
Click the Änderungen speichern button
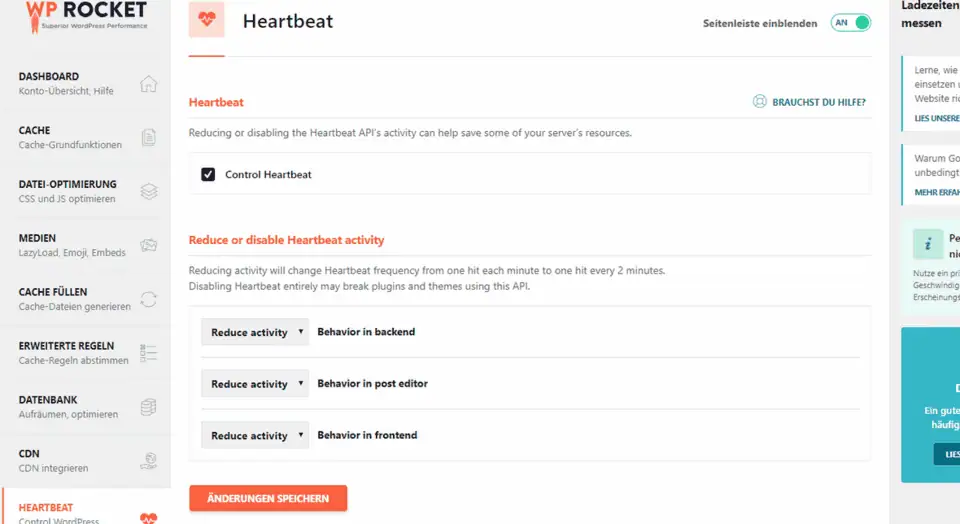(268, 498)
